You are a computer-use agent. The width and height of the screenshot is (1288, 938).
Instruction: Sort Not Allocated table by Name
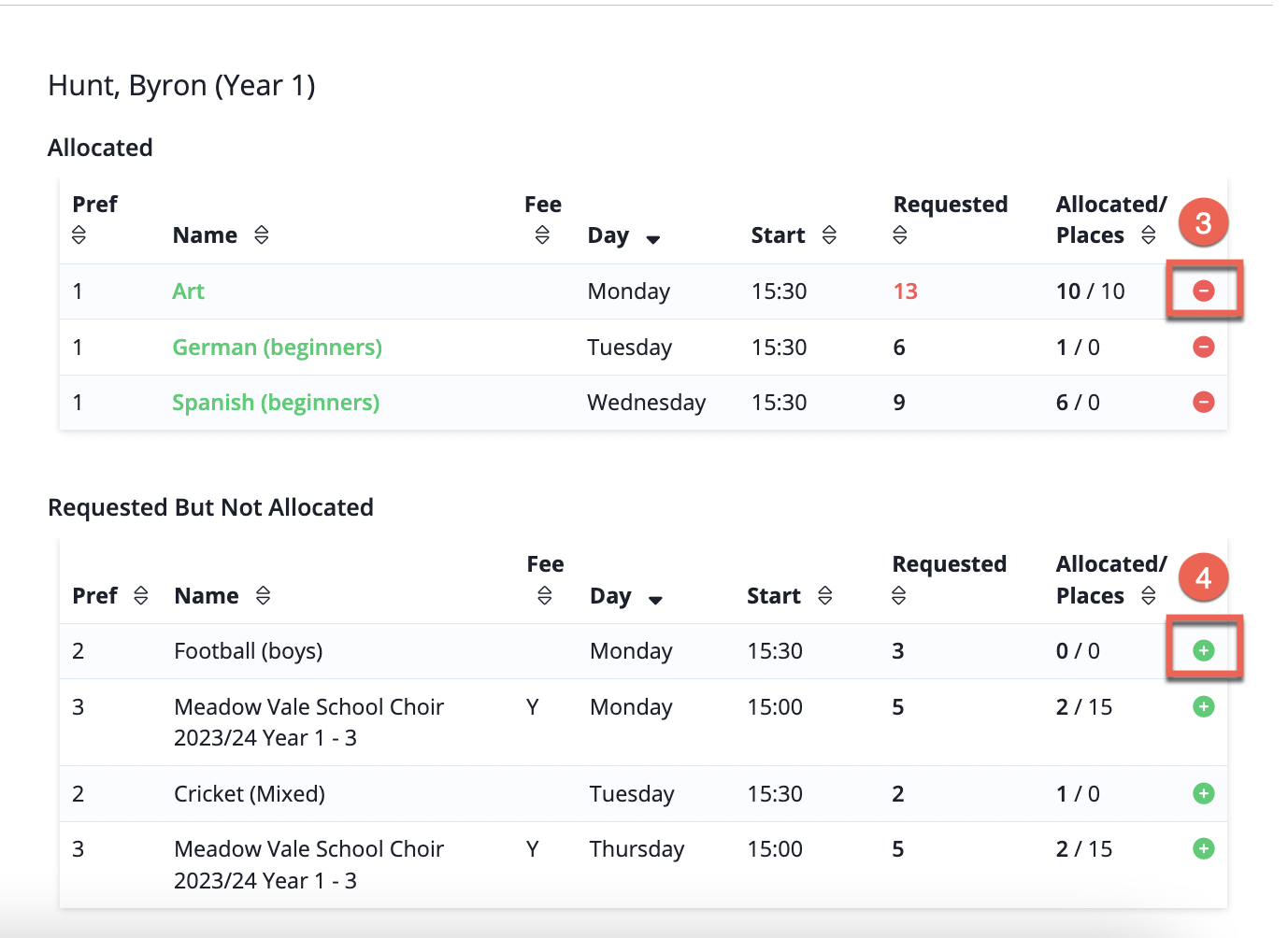[x=264, y=595]
